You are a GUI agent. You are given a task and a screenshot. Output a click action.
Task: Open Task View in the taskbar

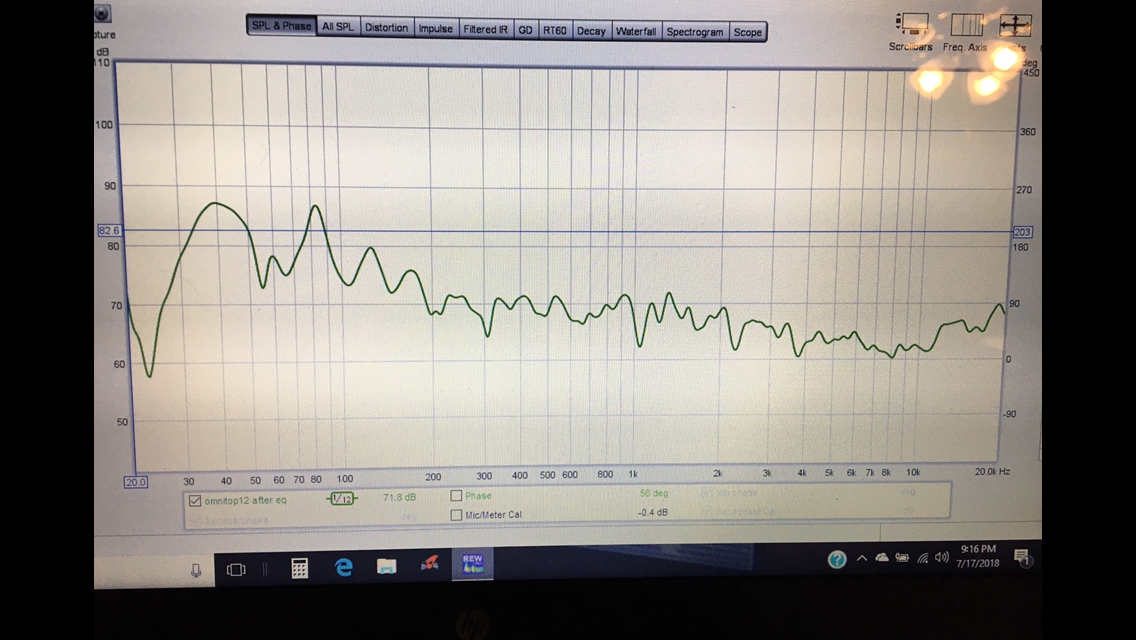click(x=236, y=569)
